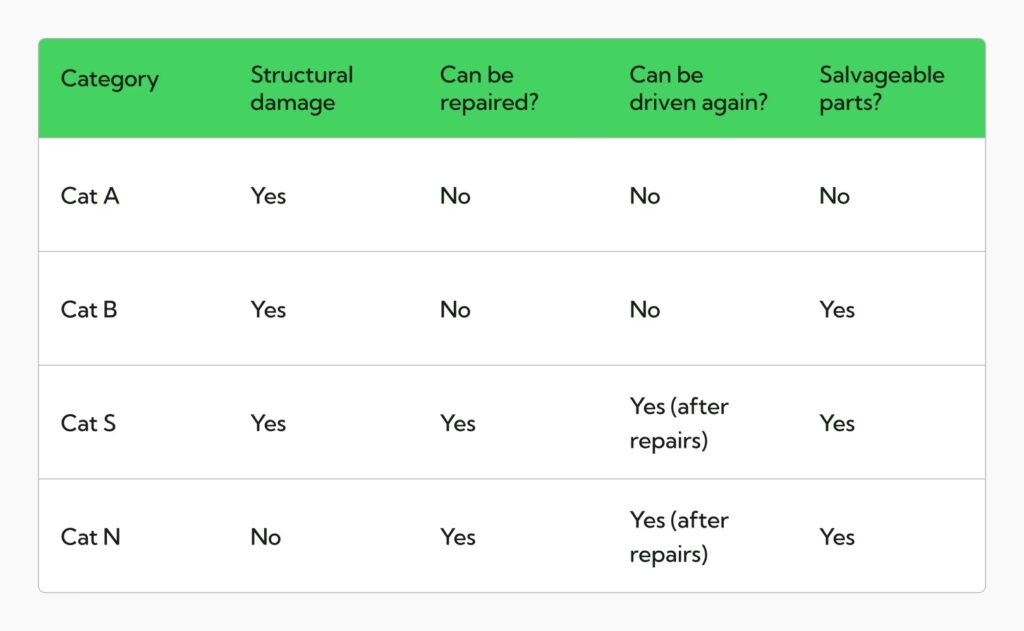Select the Cat N row label
1024x631 pixels.
pyautogui.click(x=90, y=537)
